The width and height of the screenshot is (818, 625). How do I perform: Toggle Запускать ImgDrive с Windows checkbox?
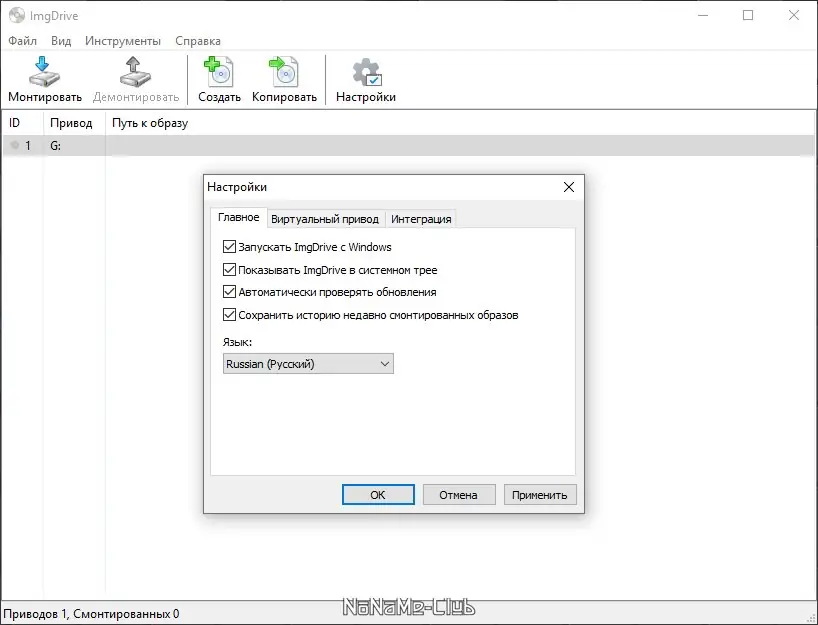pos(229,247)
